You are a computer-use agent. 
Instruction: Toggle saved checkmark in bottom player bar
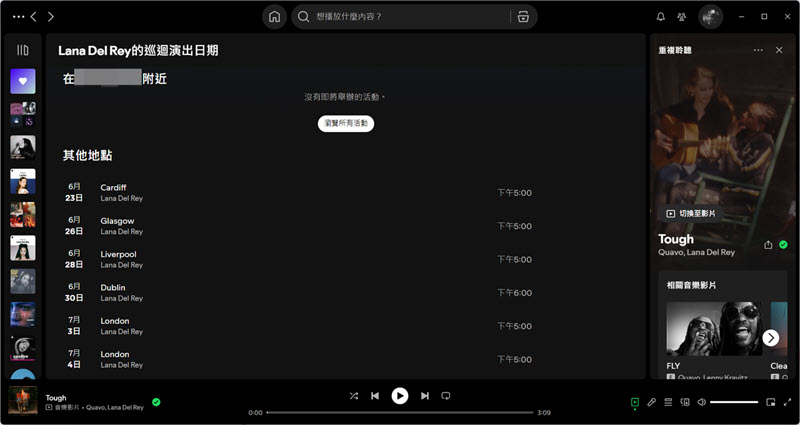[156, 402]
